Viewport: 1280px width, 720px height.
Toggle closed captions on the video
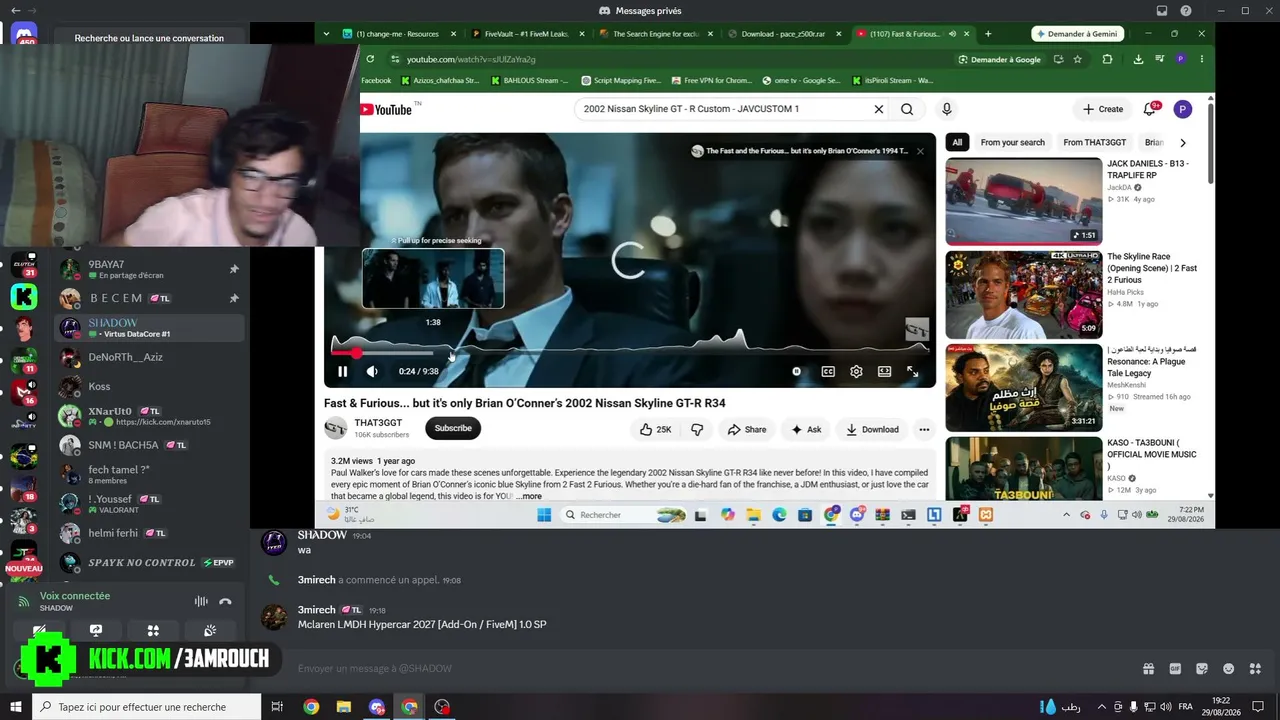coord(828,371)
